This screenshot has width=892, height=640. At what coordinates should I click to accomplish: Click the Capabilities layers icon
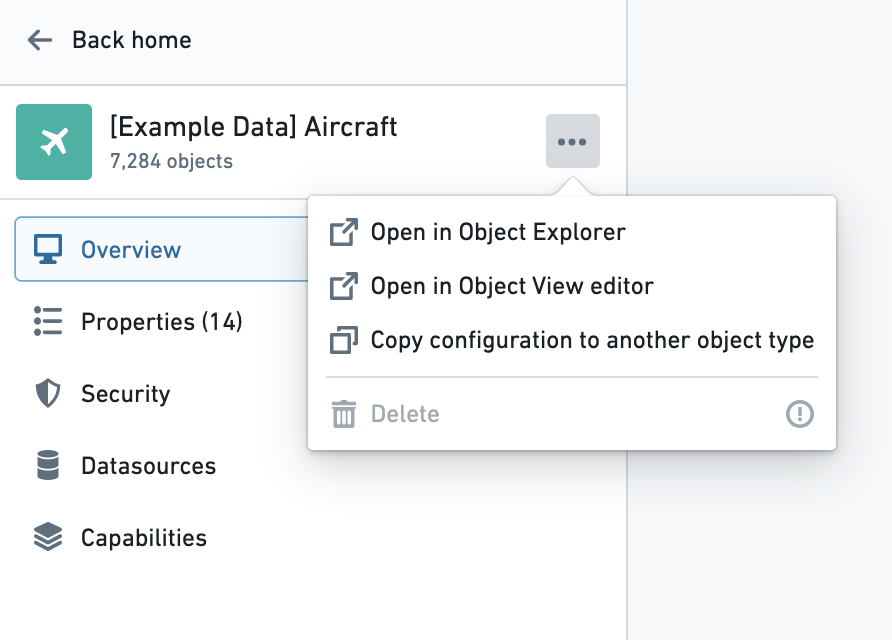click(48, 537)
